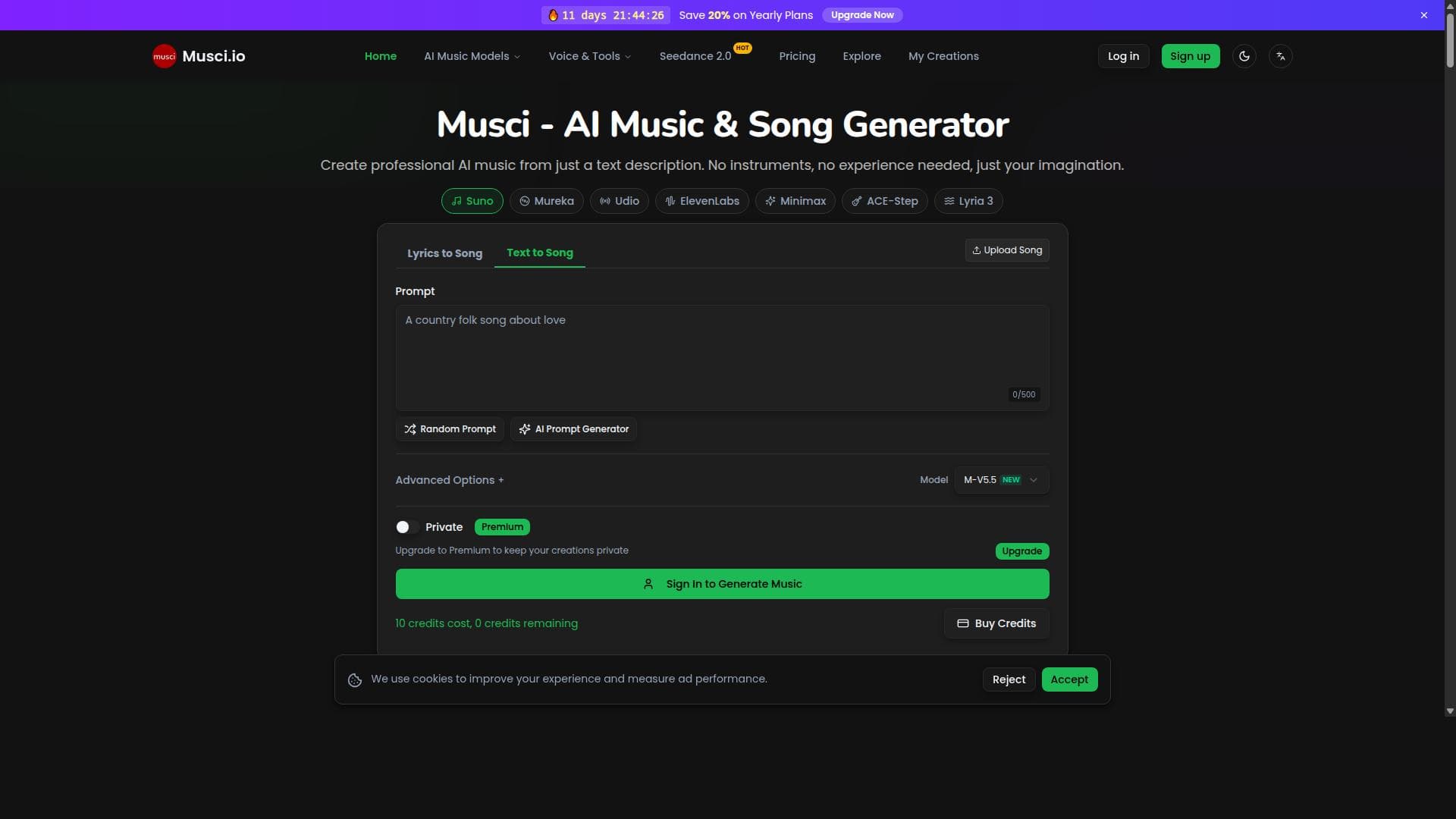
Task: Click the Musci.io red logo icon
Action: point(164,56)
